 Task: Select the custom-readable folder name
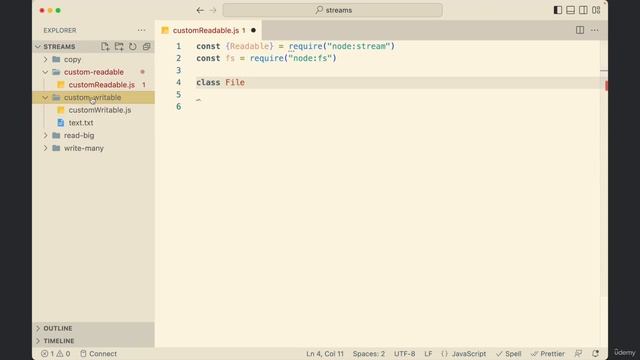coord(93,72)
